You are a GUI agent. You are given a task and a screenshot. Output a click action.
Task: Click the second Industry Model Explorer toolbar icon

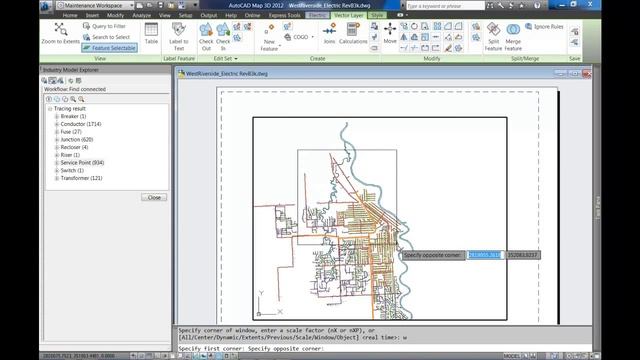coord(52,81)
